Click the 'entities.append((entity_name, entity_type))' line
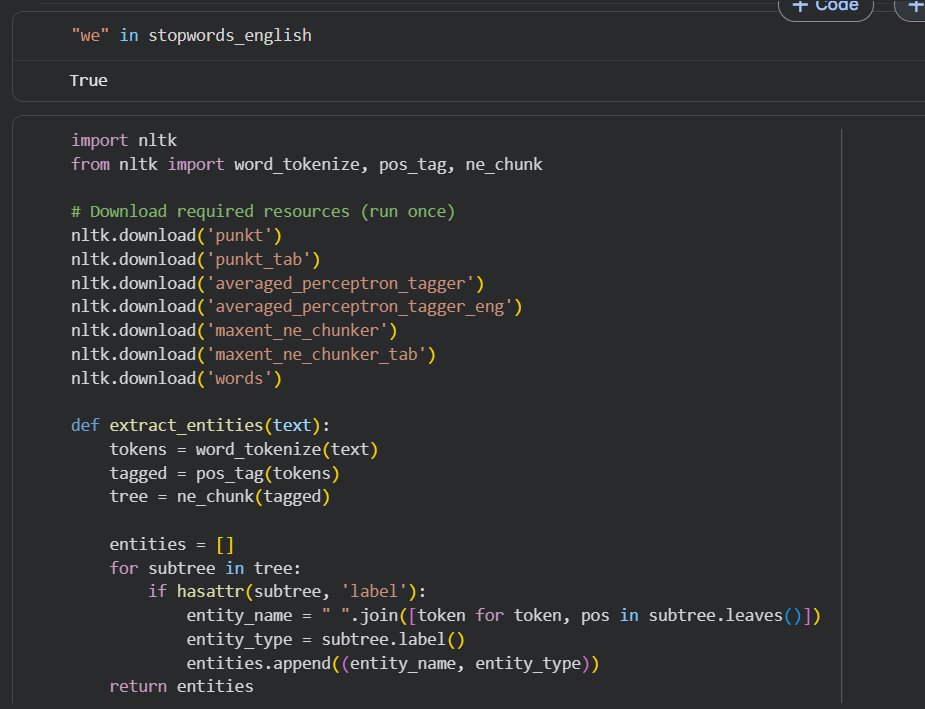925x709 pixels. (393, 664)
